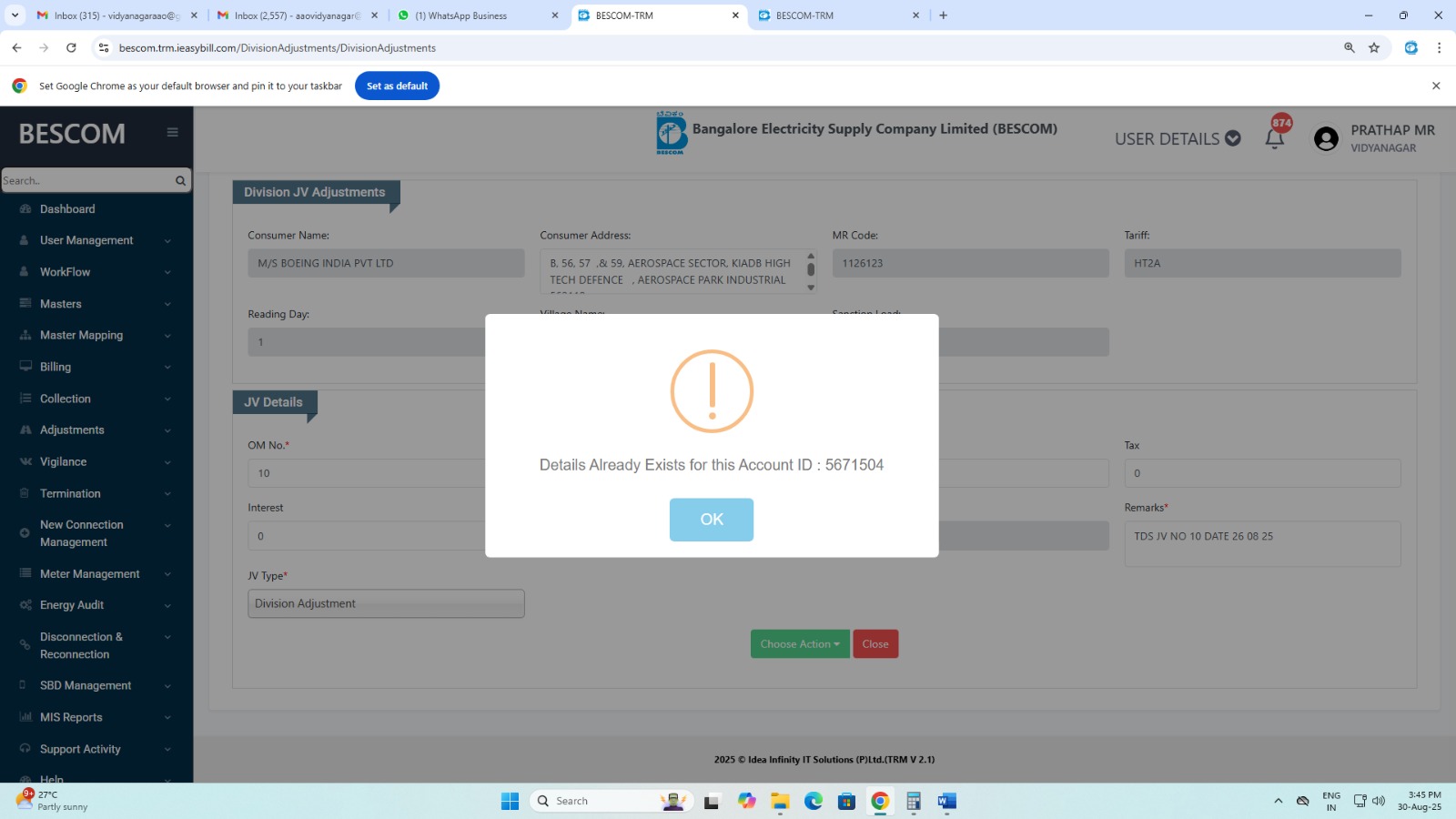1456x819 pixels.
Task: Click the Consumer Address scrollbar thumb
Action: tap(811, 269)
